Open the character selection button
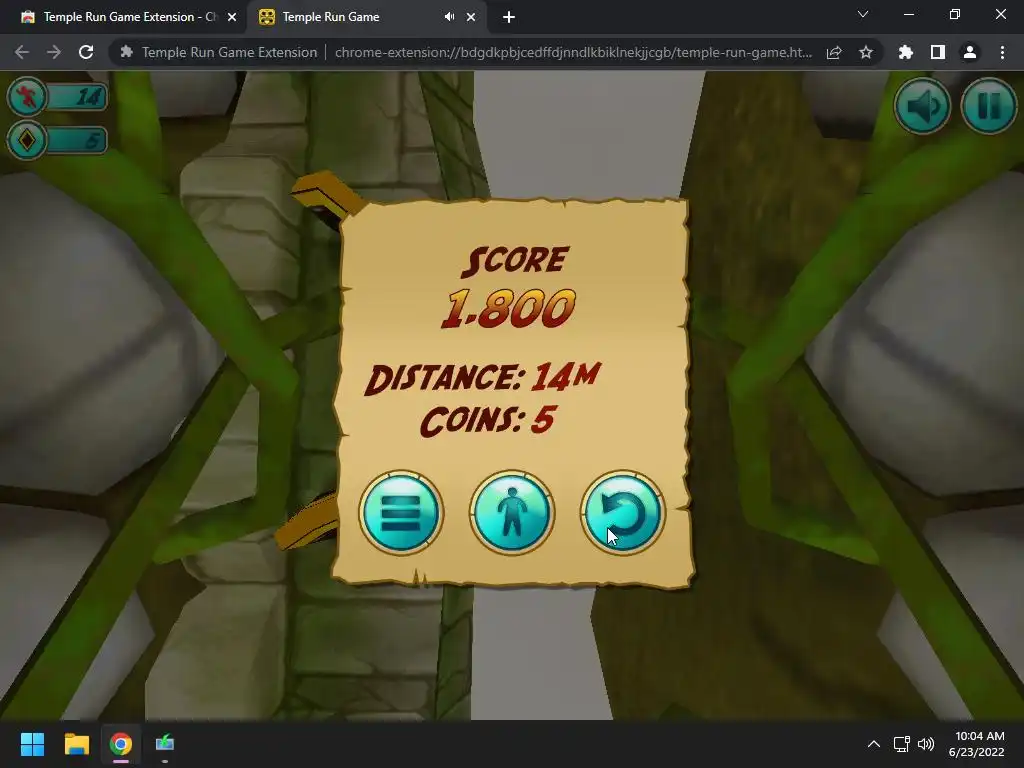 pyautogui.click(x=512, y=513)
